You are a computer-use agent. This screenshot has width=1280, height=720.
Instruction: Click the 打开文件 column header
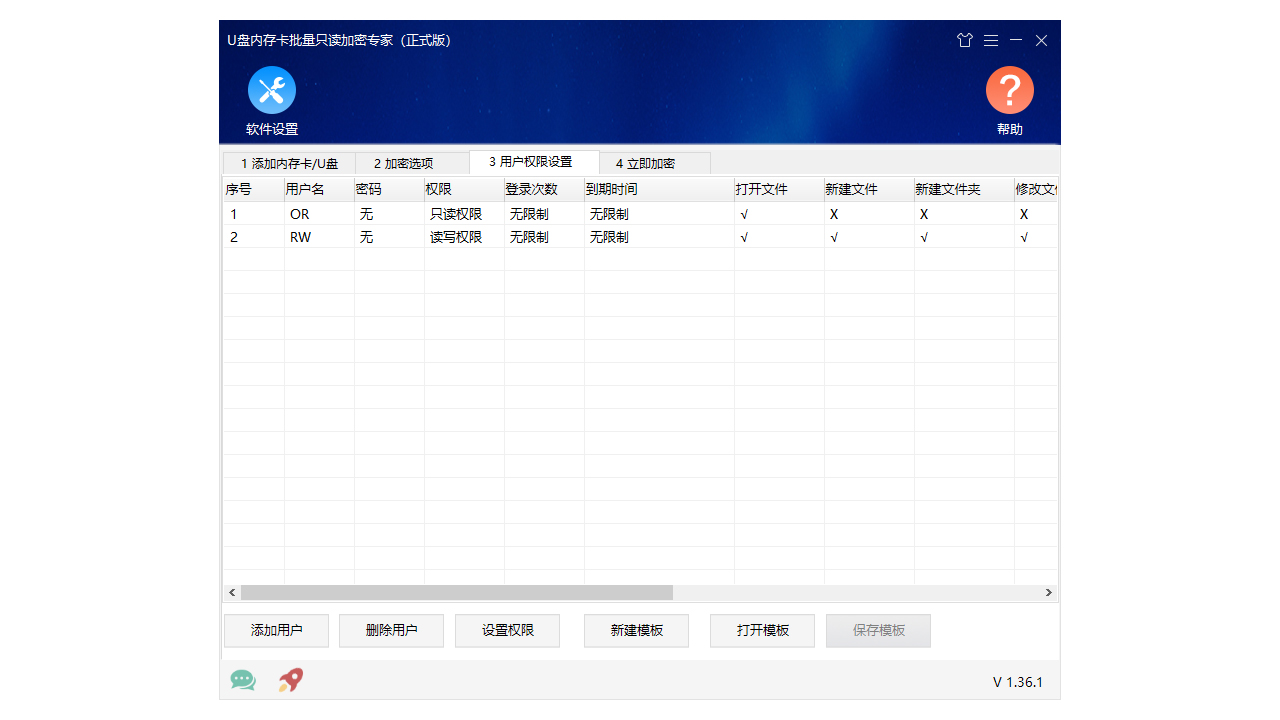coord(779,189)
